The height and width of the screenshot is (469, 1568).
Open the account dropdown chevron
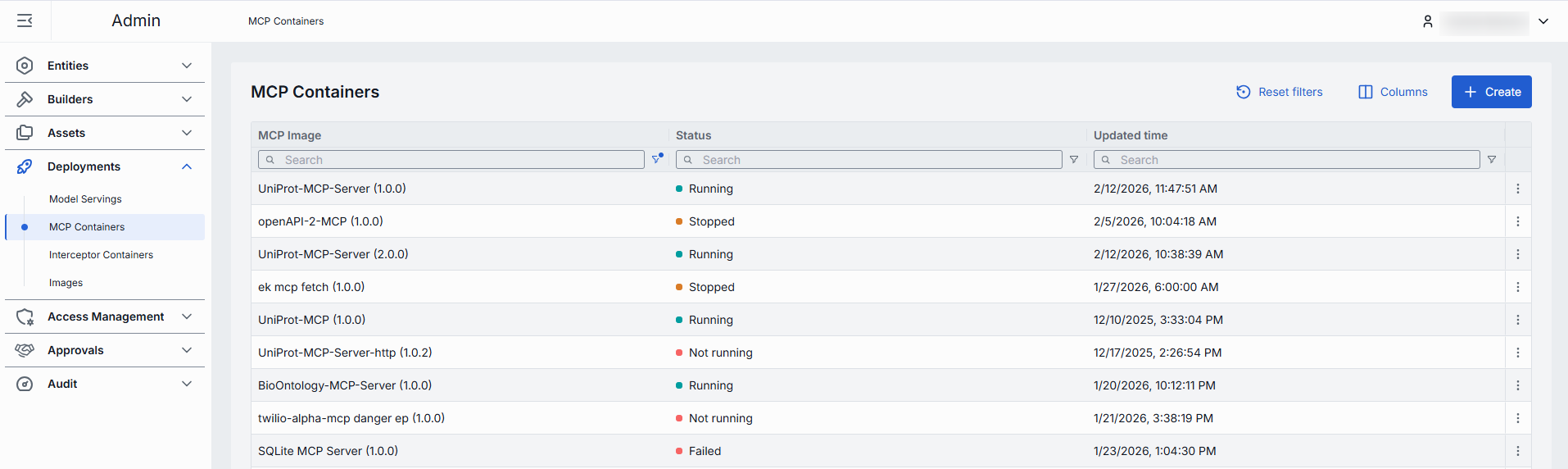point(1543,21)
